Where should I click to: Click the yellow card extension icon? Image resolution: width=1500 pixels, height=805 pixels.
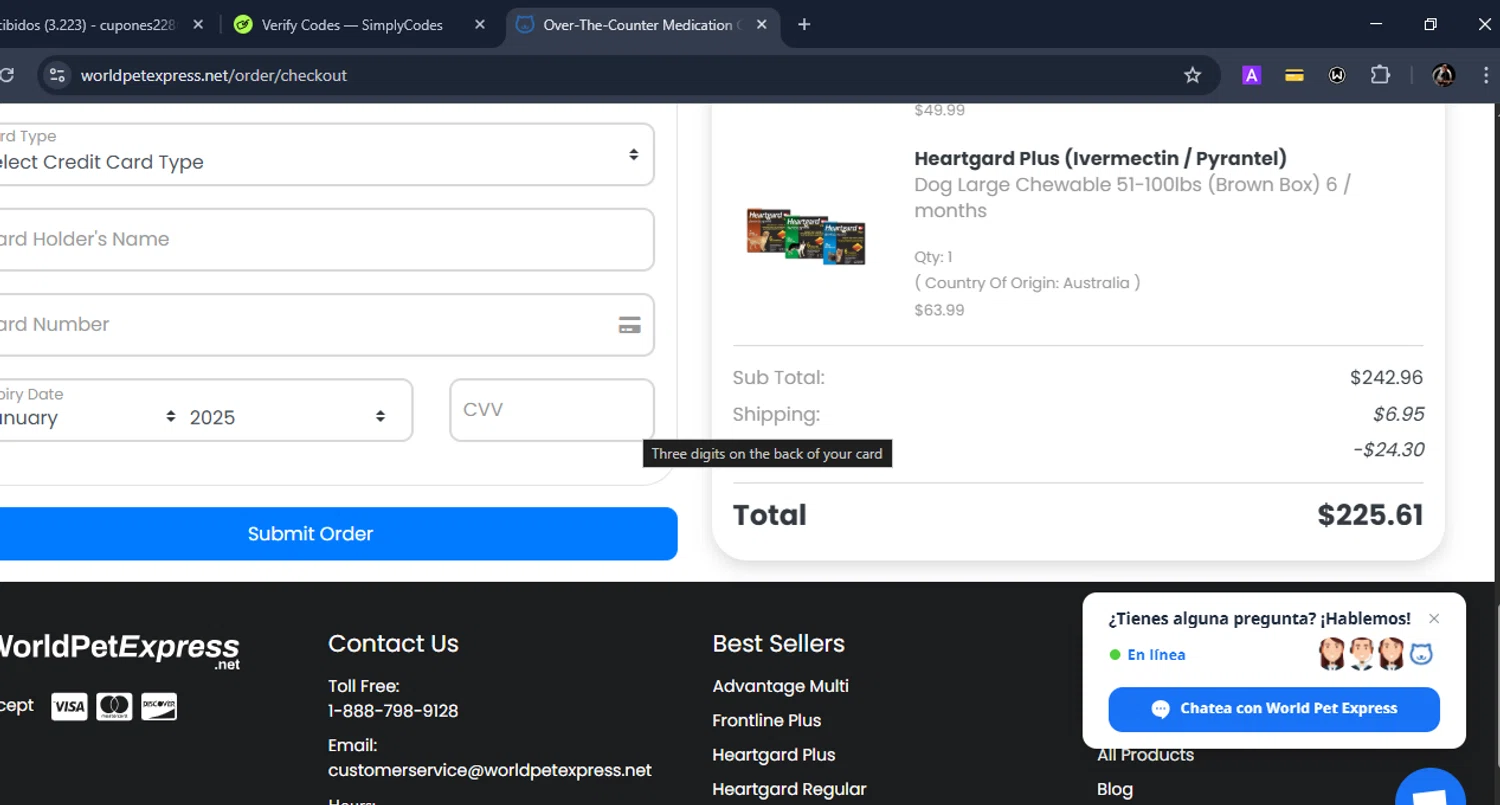coord(1294,75)
